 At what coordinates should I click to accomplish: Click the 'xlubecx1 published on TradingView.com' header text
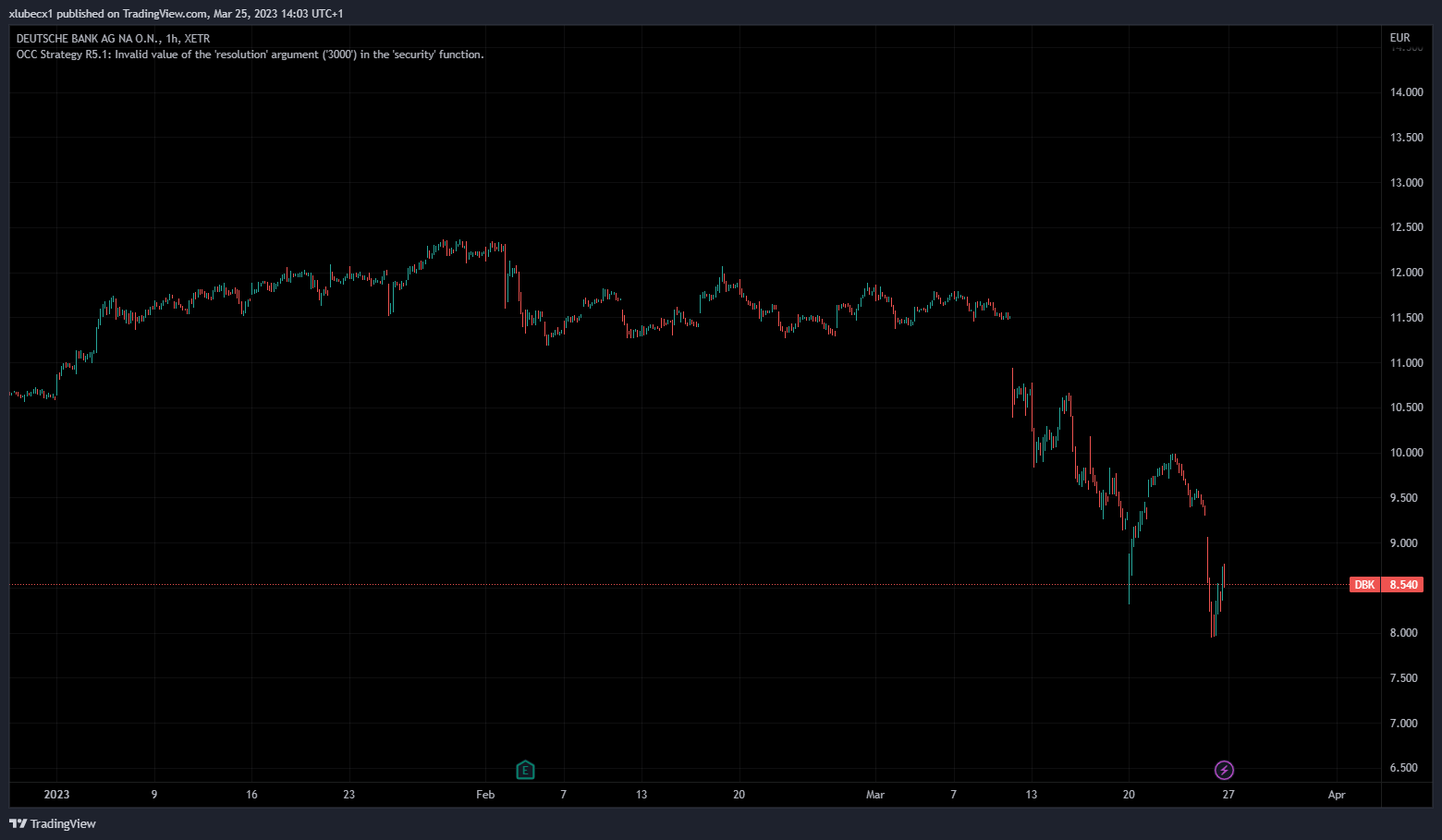click(176, 14)
